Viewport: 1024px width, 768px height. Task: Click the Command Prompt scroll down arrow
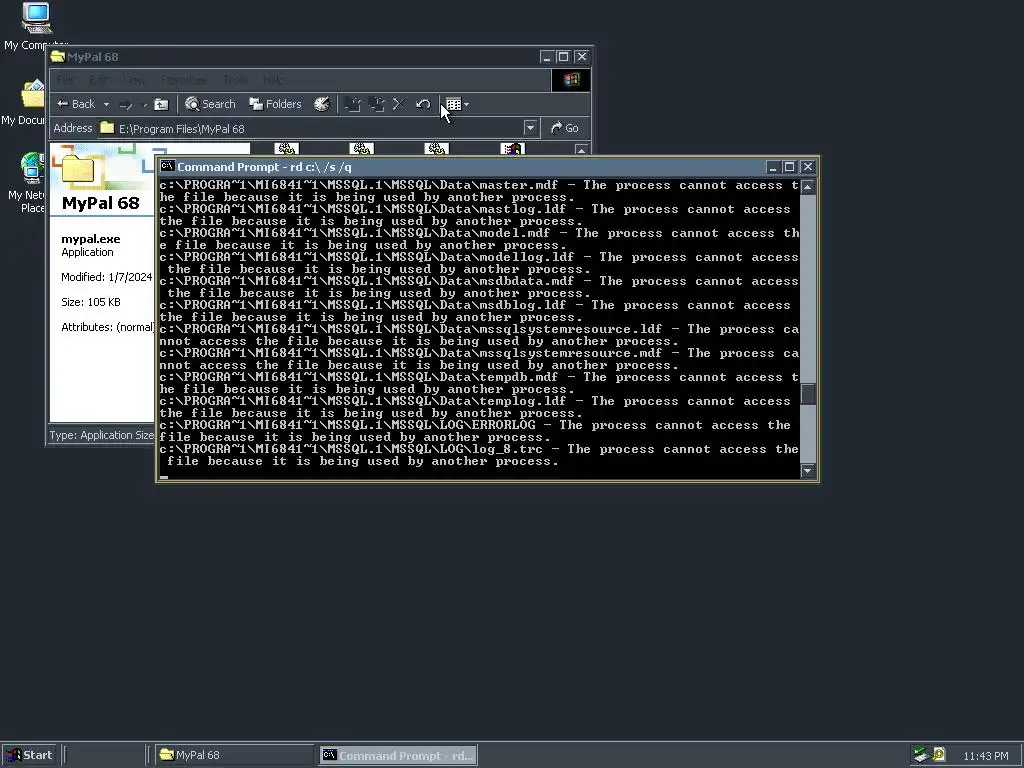click(x=808, y=471)
